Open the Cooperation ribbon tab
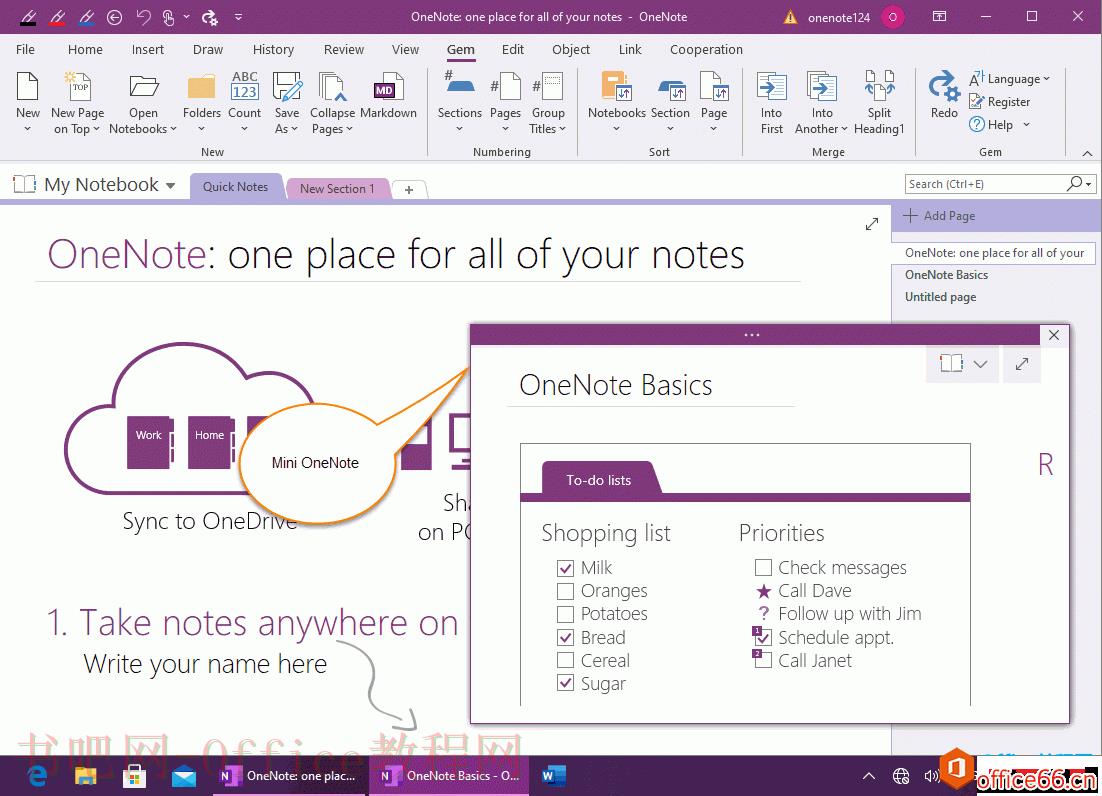 pyautogui.click(x=706, y=49)
